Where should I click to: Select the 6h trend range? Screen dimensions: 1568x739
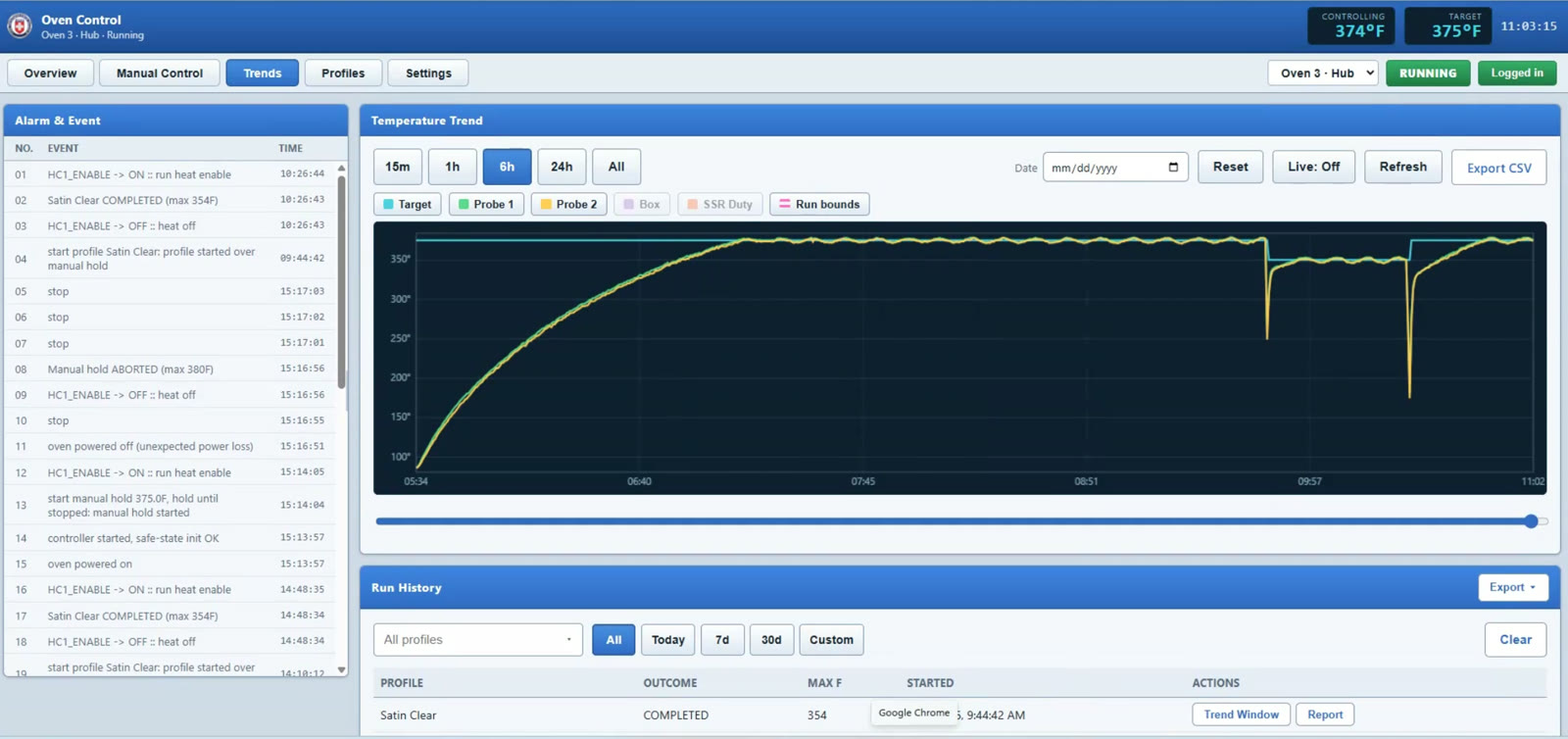tap(507, 167)
